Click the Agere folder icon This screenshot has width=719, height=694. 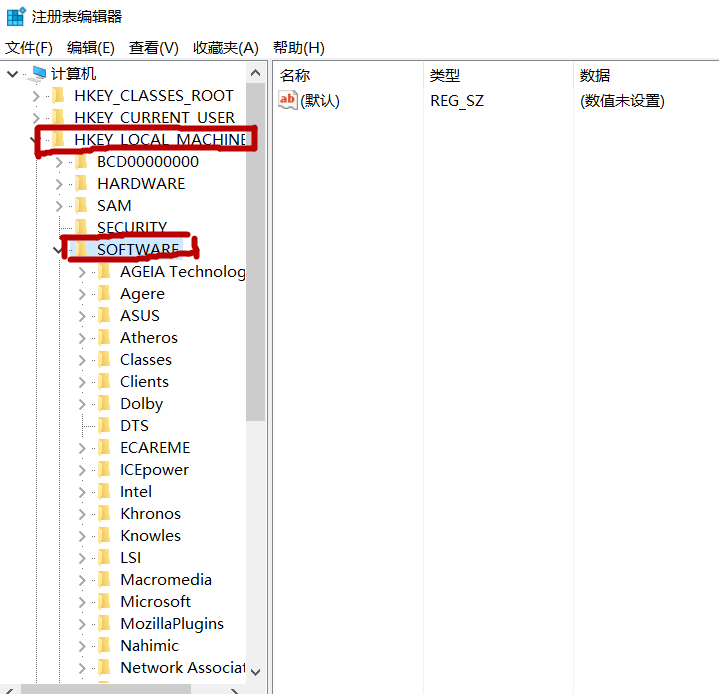point(105,294)
